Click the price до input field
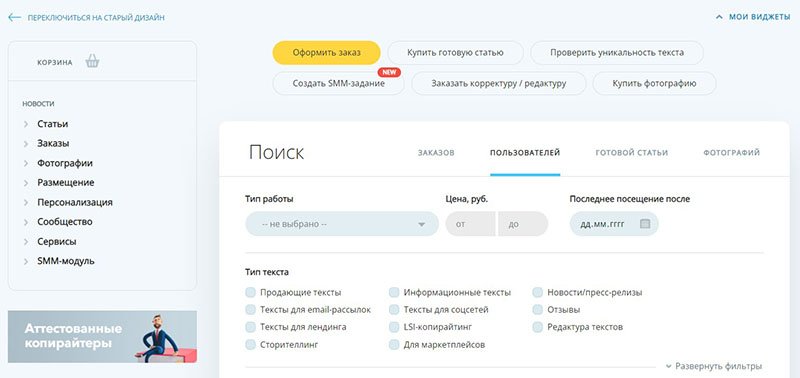The width and height of the screenshot is (800, 378). (x=523, y=224)
